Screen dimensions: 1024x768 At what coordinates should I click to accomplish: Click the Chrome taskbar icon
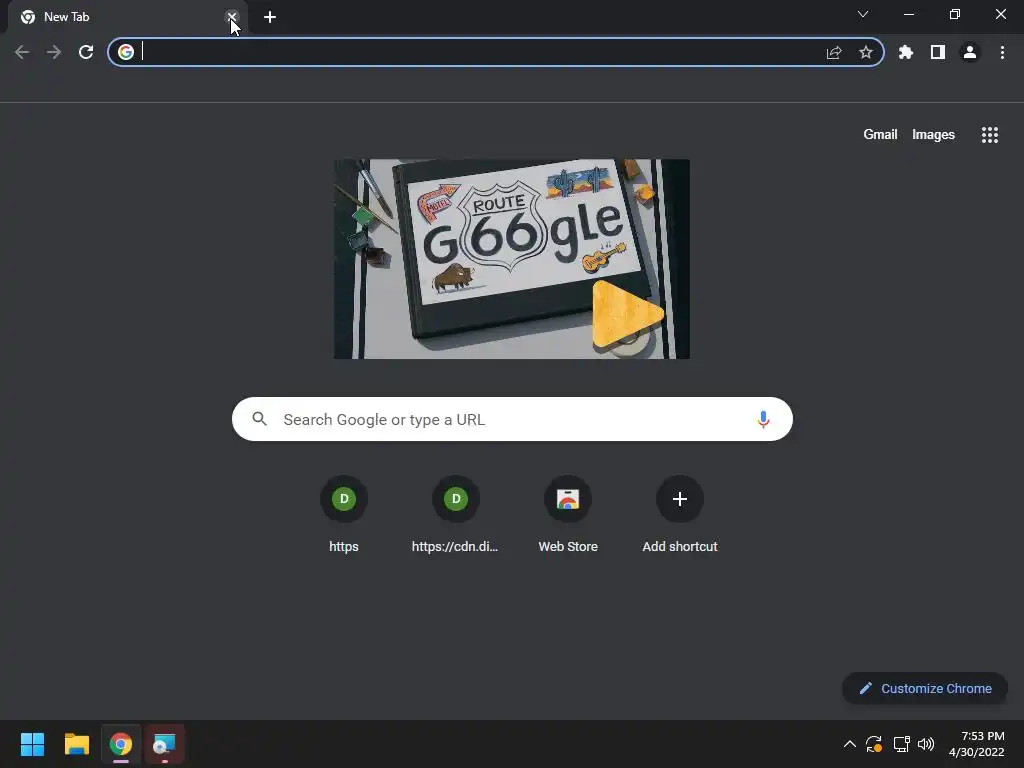[121, 744]
